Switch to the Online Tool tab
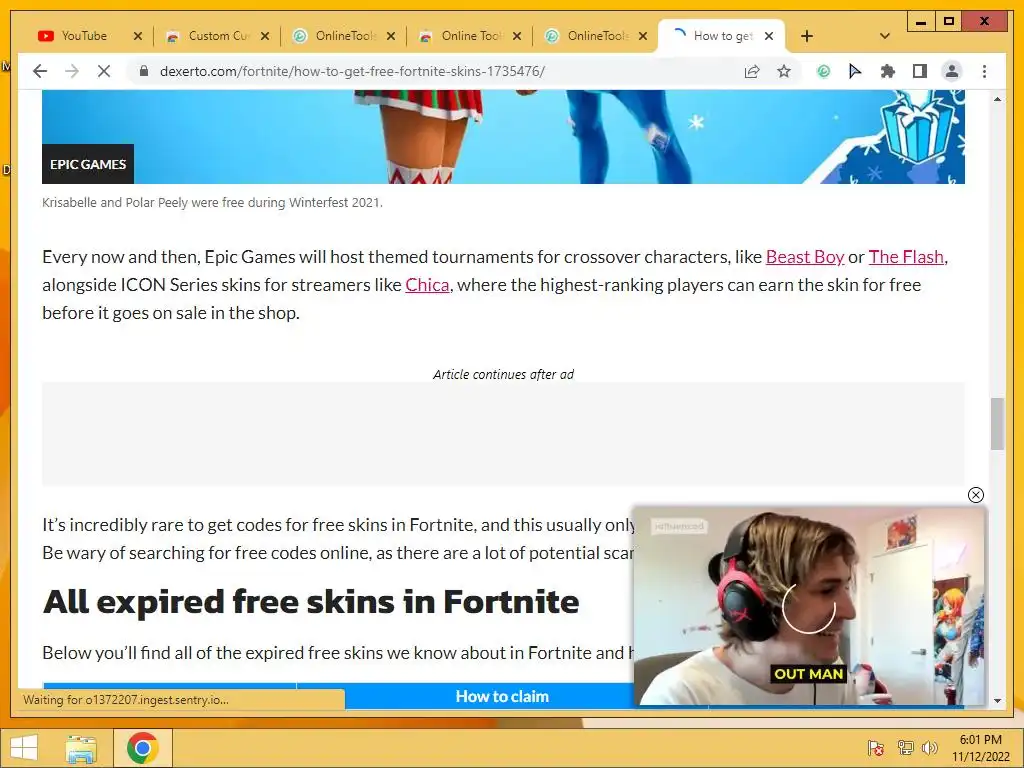The image size is (1024, 768). [x=470, y=36]
